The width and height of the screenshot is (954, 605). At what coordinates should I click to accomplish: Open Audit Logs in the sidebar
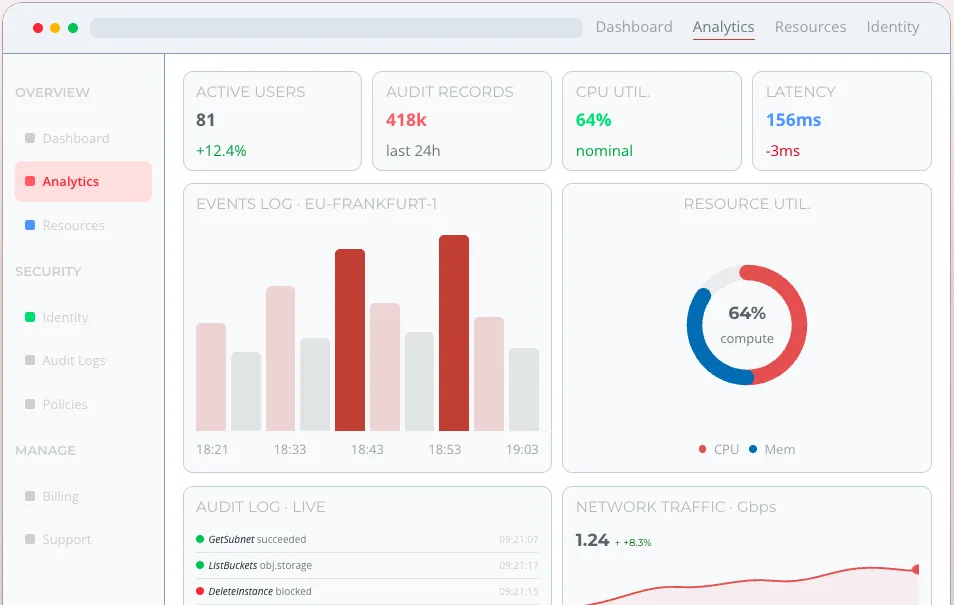(83, 360)
